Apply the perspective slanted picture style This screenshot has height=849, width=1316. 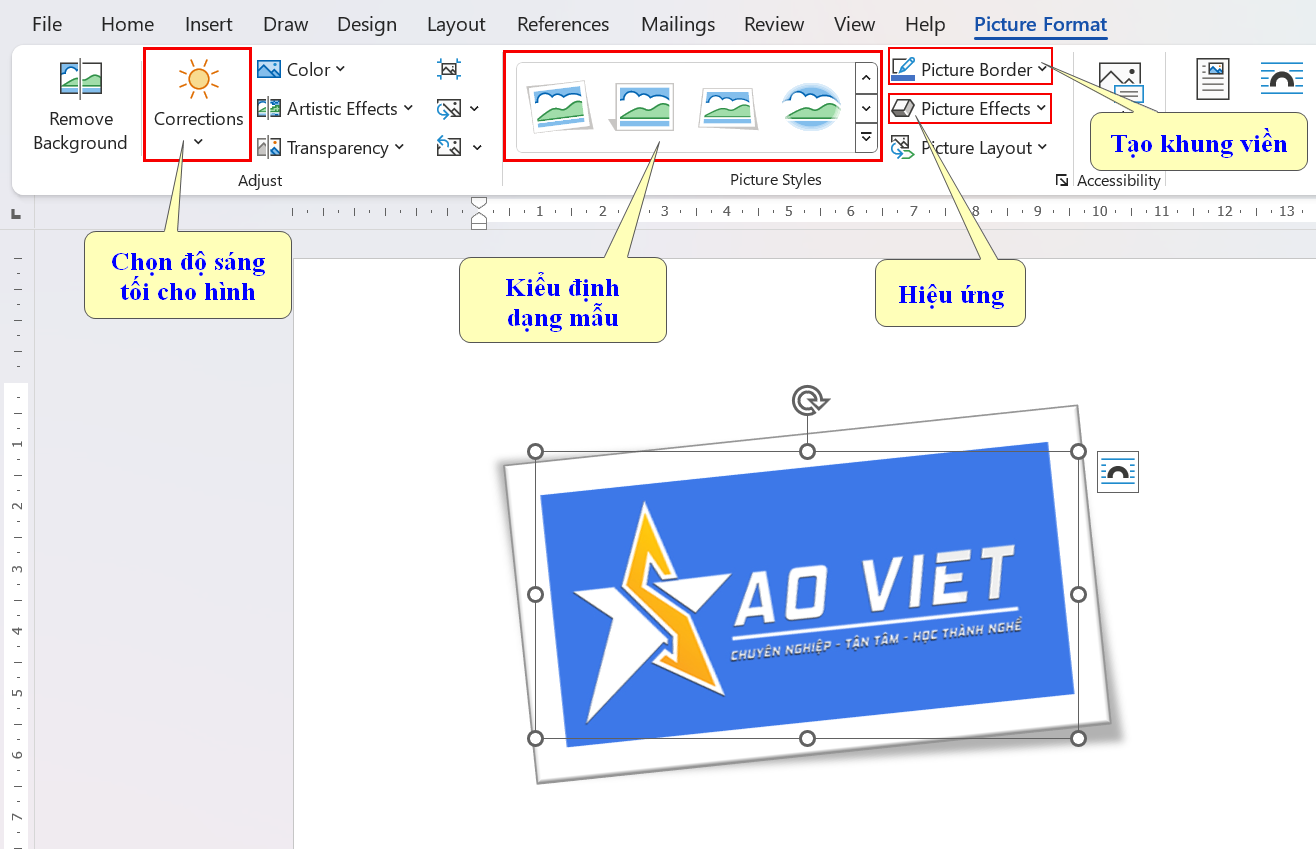point(729,106)
